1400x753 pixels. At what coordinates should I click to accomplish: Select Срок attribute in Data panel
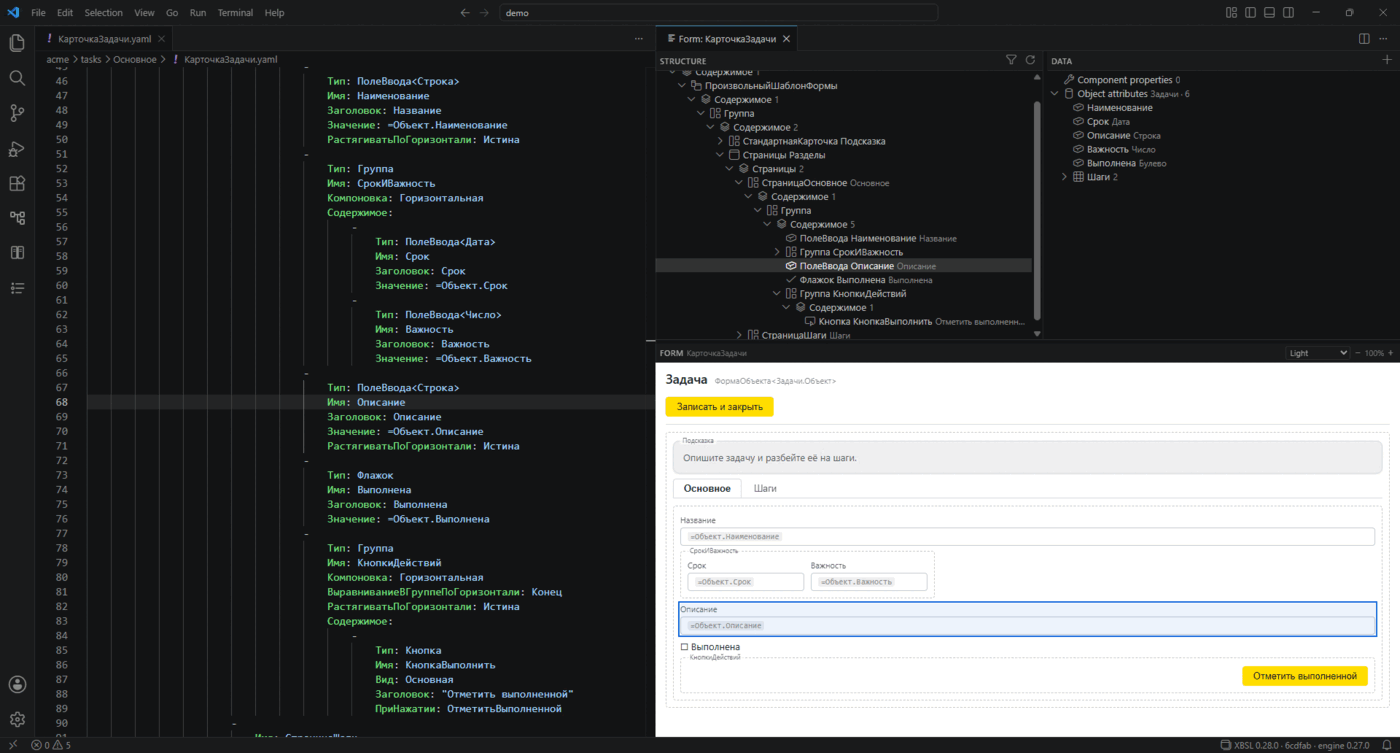pyautogui.click(x=1101, y=122)
